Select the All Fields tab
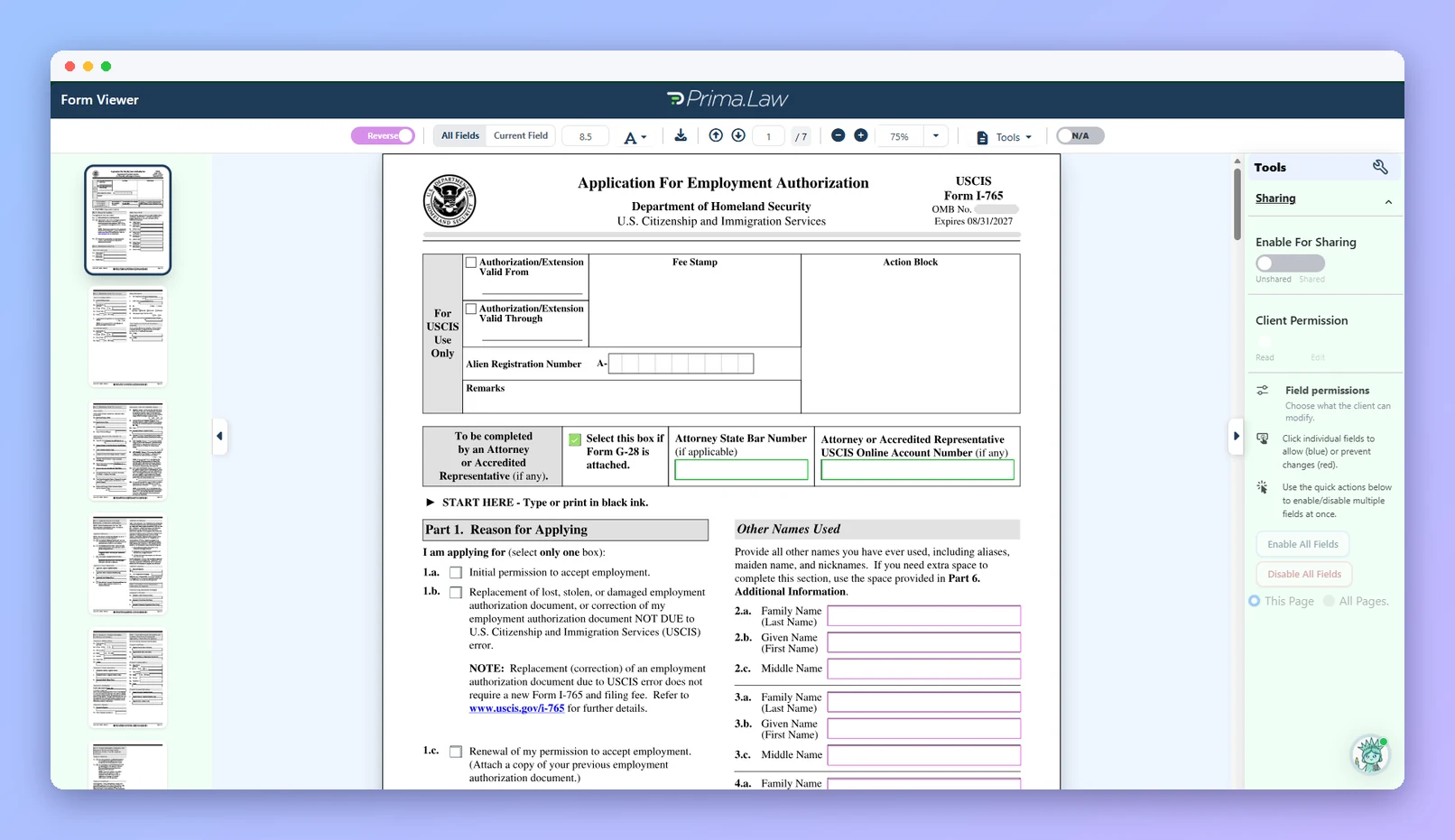The image size is (1455, 840). (460, 135)
